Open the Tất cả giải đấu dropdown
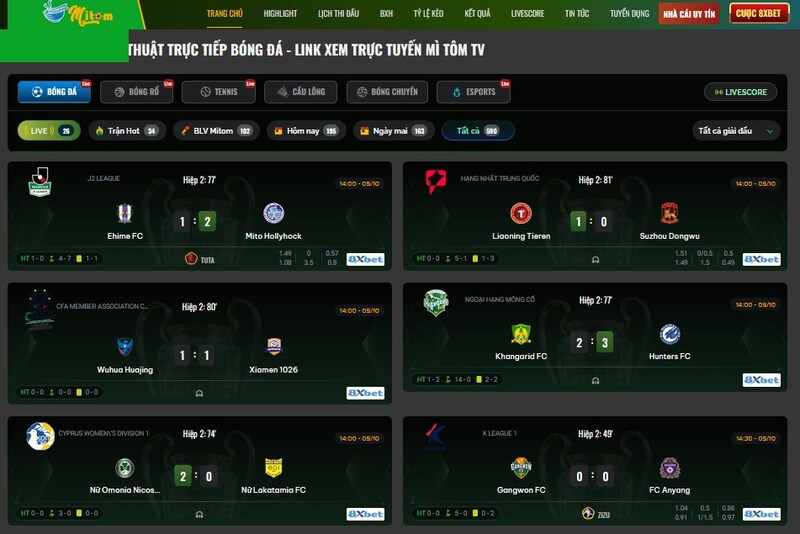The image size is (800, 534). click(x=736, y=131)
